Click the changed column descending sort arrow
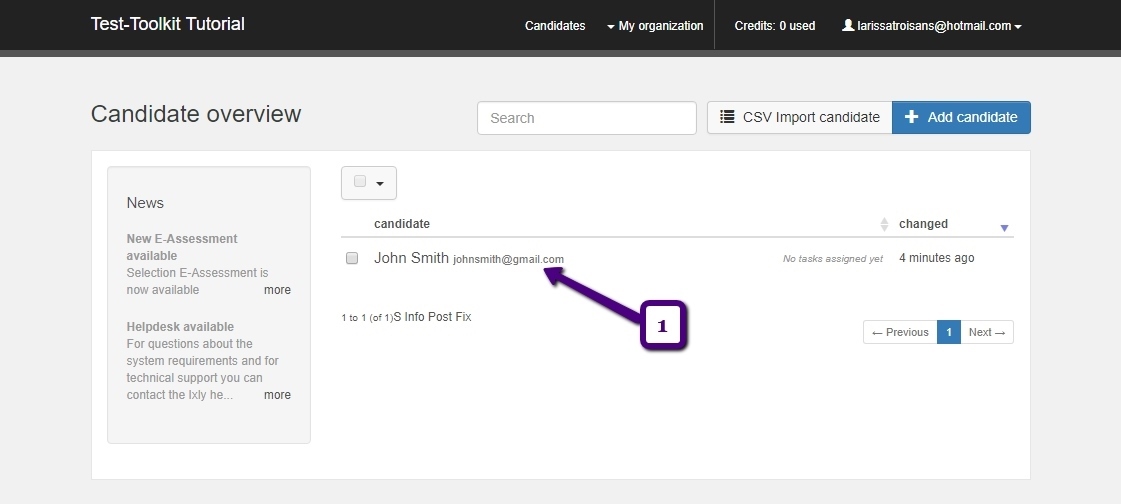 (1004, 228)
